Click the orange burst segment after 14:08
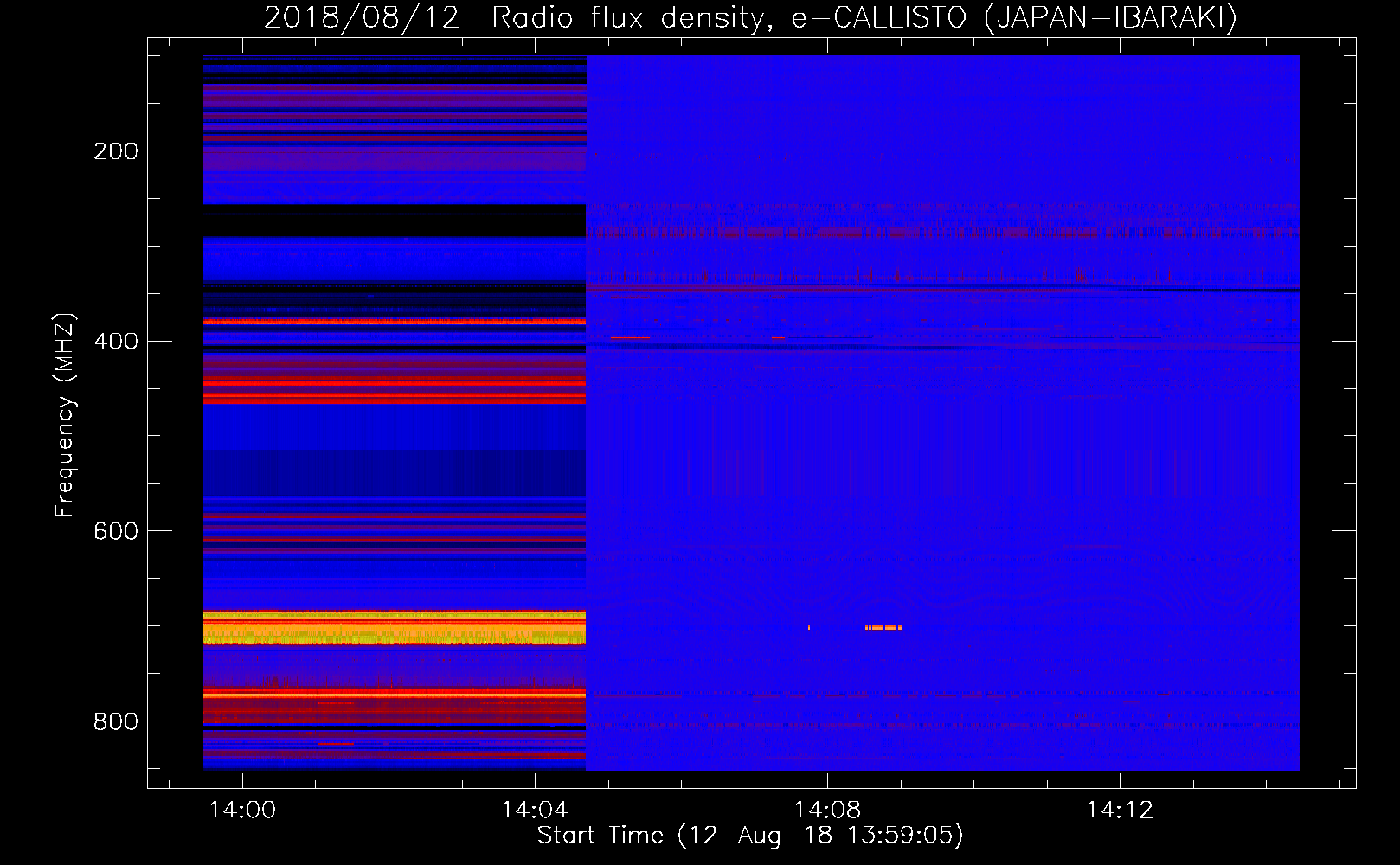 (883, 627)
